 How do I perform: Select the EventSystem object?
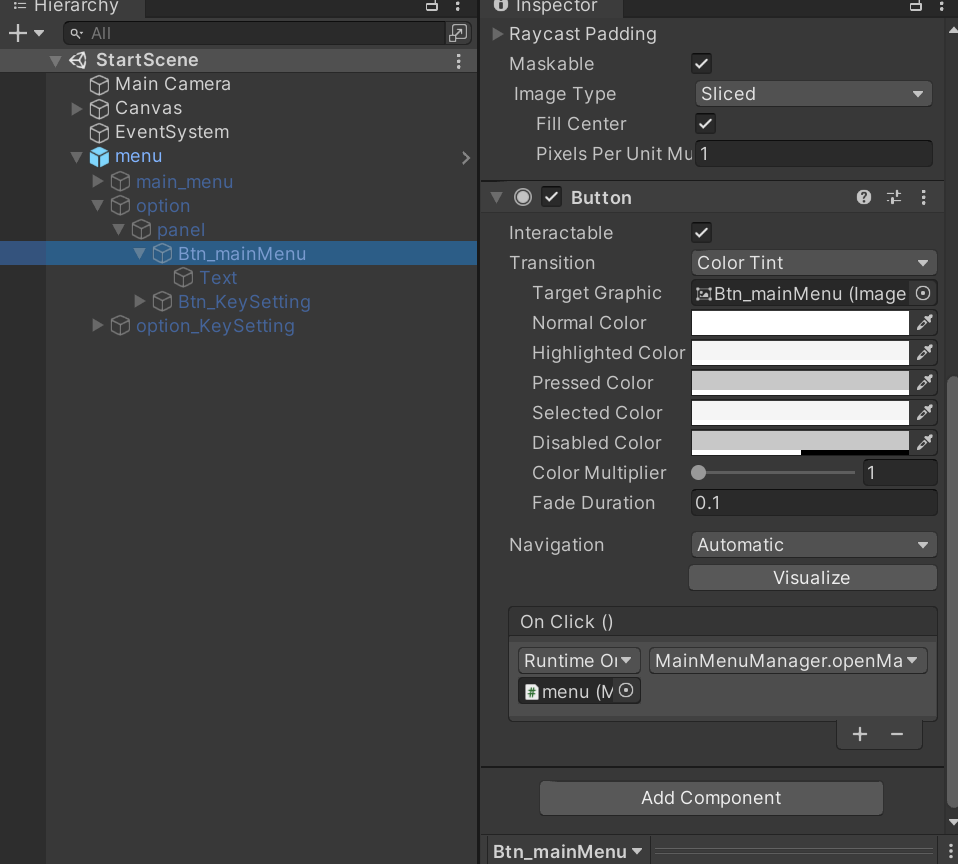click(x=172, y=132)
